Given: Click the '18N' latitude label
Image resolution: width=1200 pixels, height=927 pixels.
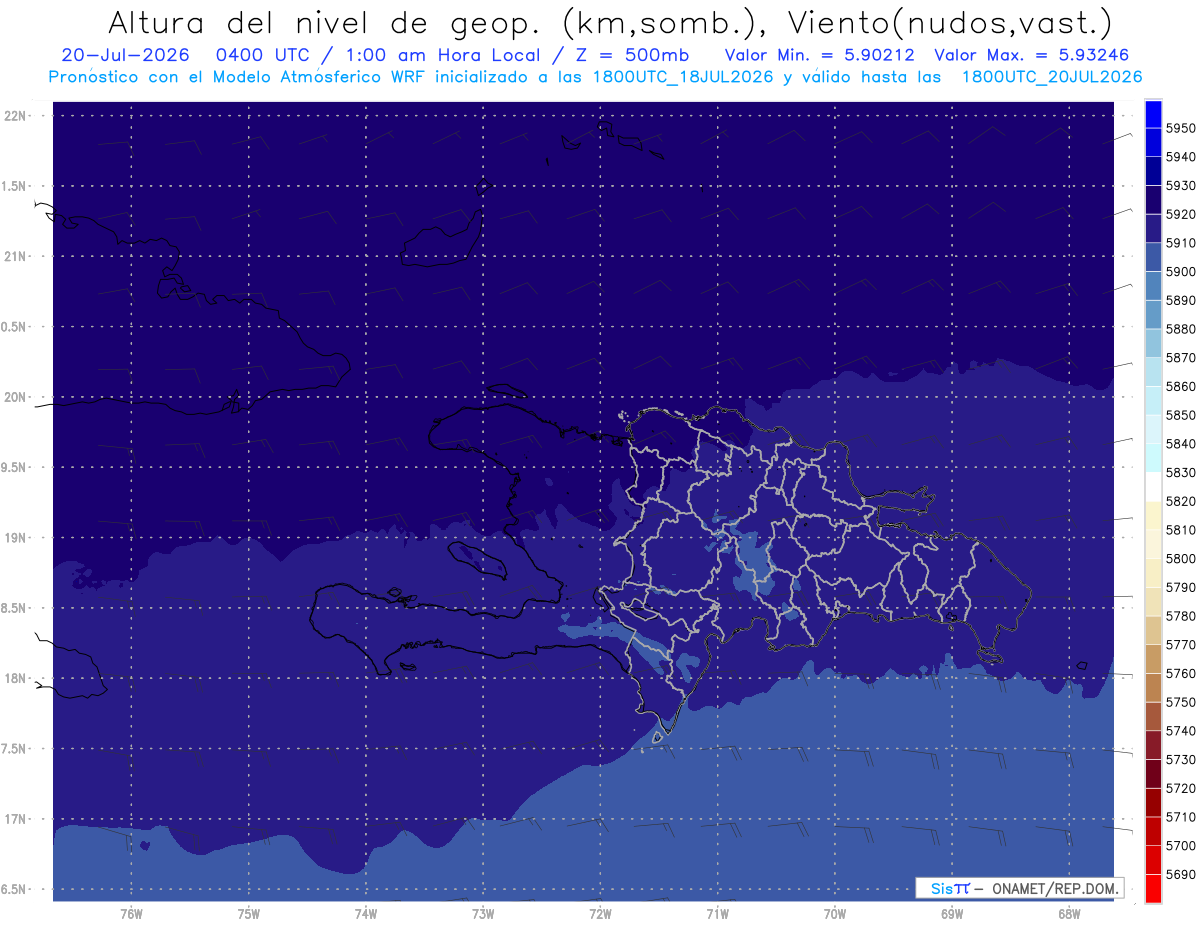Looking at the screenshot, I should 14,679.
